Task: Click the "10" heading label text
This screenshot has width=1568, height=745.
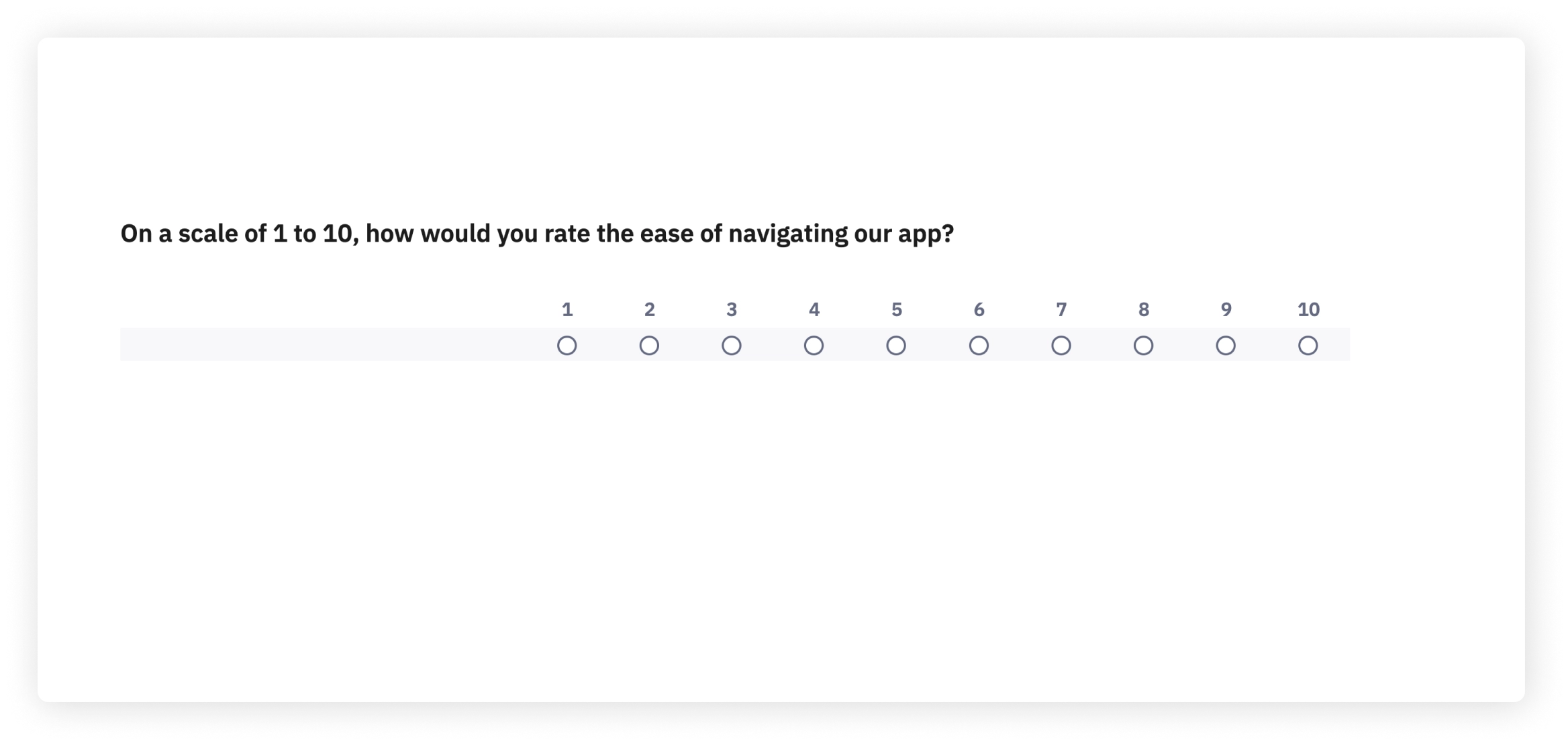Action: pos(1308,309)
